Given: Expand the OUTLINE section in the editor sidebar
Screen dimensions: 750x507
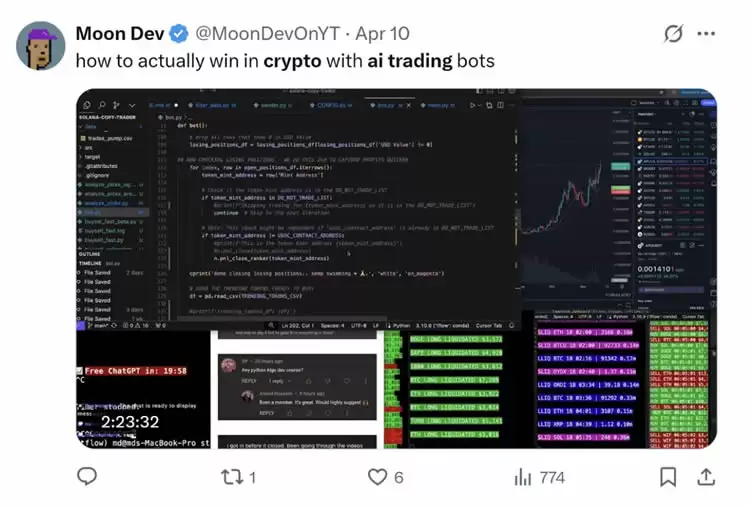Looking at the screenshot, I should (89, 254).
